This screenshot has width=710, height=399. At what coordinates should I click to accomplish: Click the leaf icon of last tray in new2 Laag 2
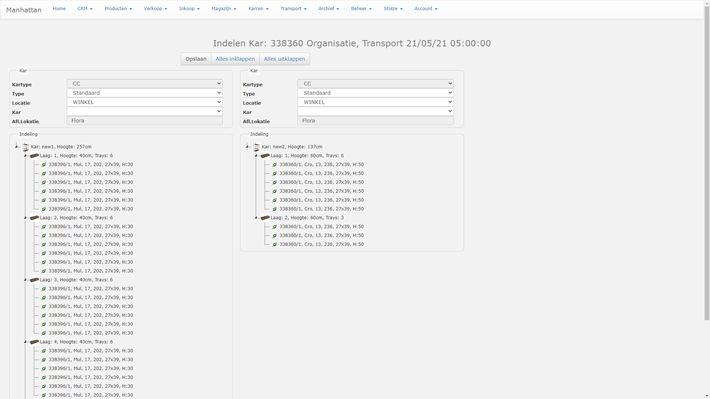pos(274,244)
